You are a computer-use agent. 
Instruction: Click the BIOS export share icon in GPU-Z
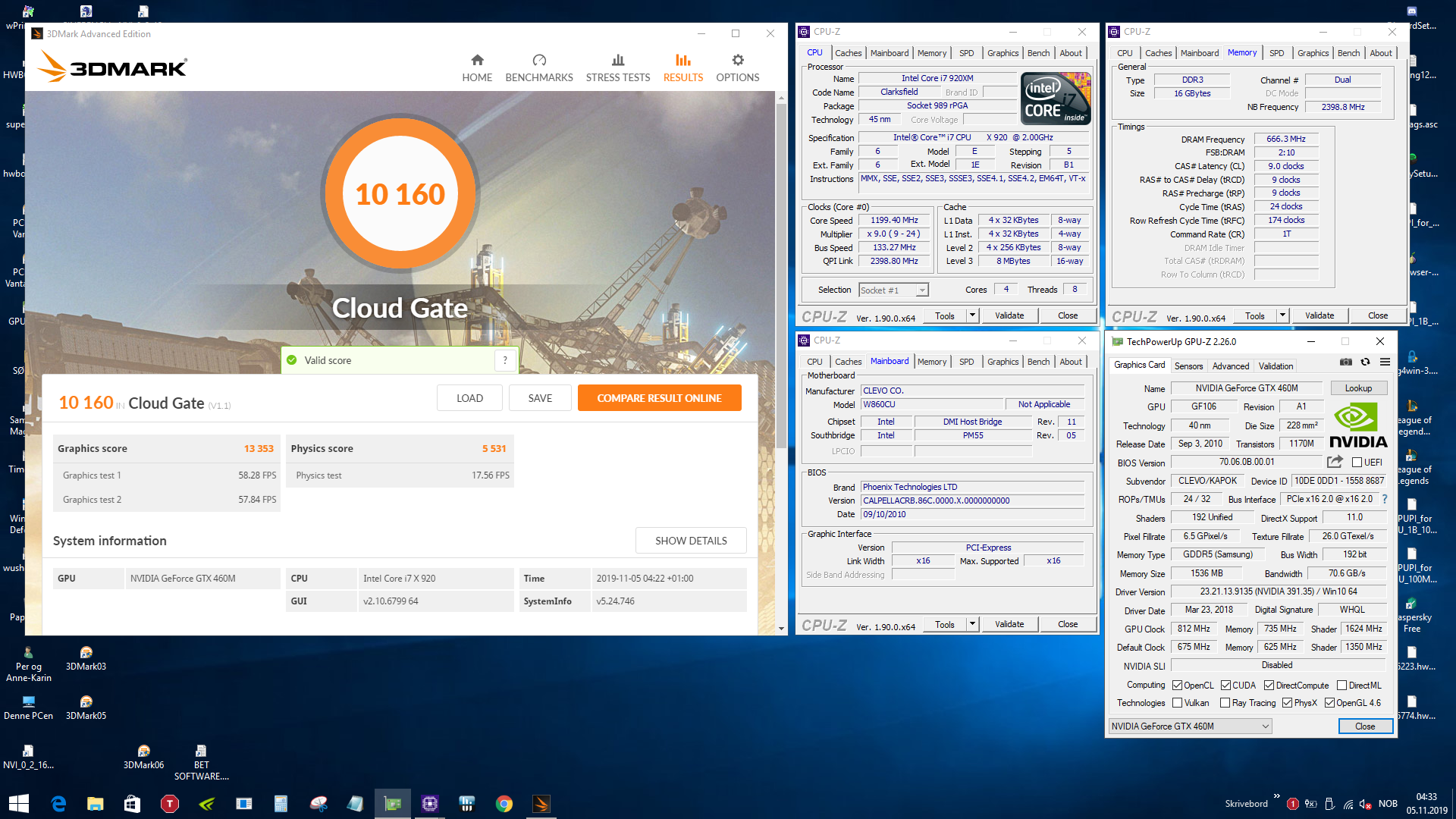coord(1335,462)
